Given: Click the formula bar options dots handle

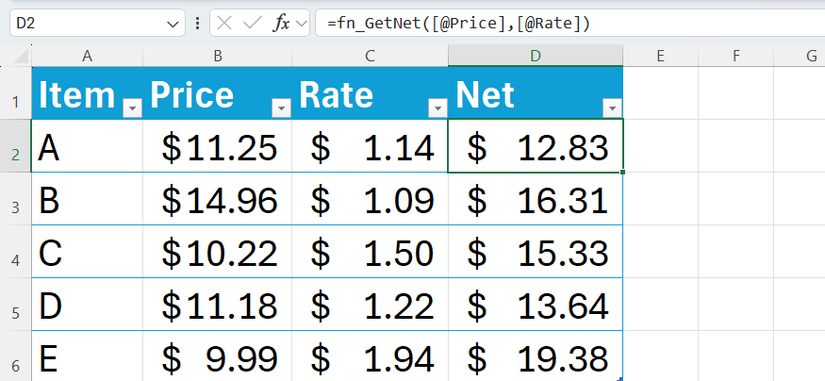Looking at the screenshot, I should tap(197, 23).
